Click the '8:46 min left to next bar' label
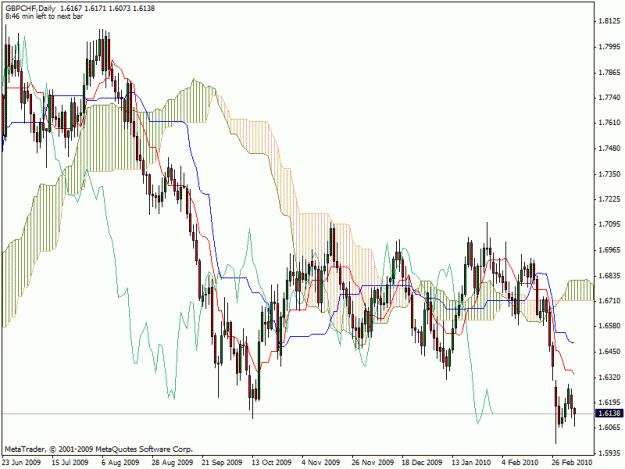625x469 pixels. (44, 16)
